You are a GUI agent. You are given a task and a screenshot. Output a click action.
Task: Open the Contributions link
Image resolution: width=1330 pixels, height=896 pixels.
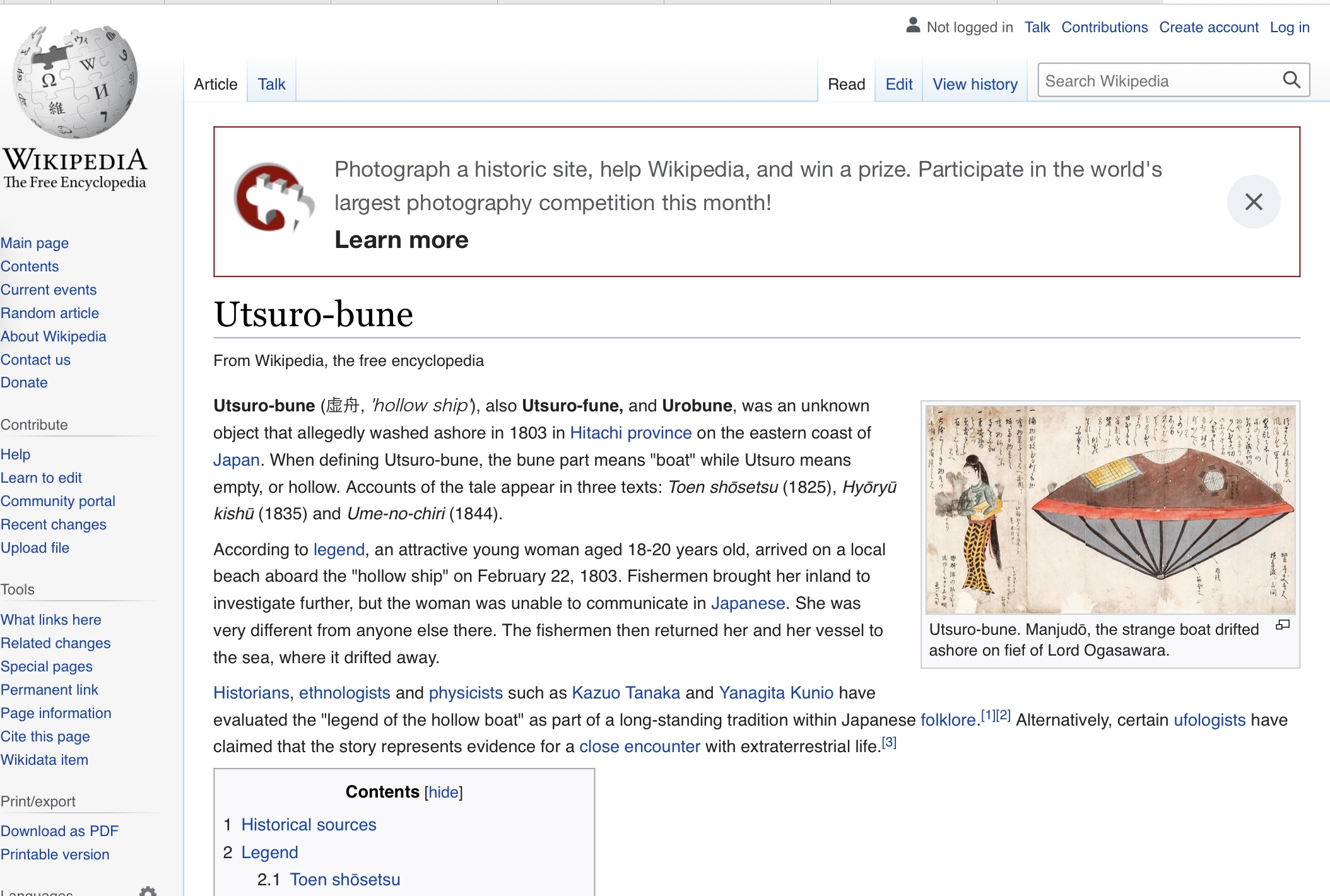(1105, 27)
